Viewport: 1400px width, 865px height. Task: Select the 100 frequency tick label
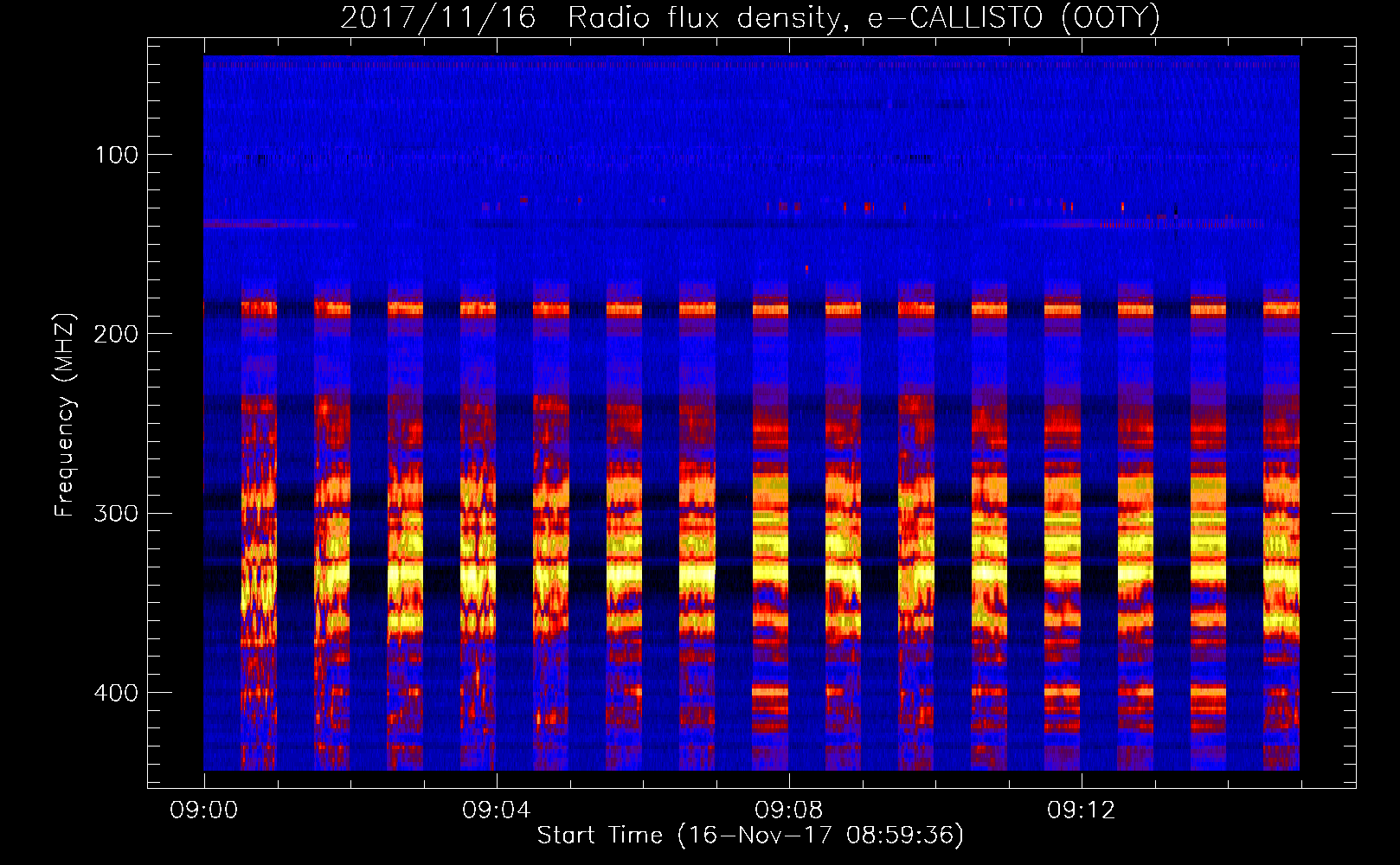[x=117, y=155]
